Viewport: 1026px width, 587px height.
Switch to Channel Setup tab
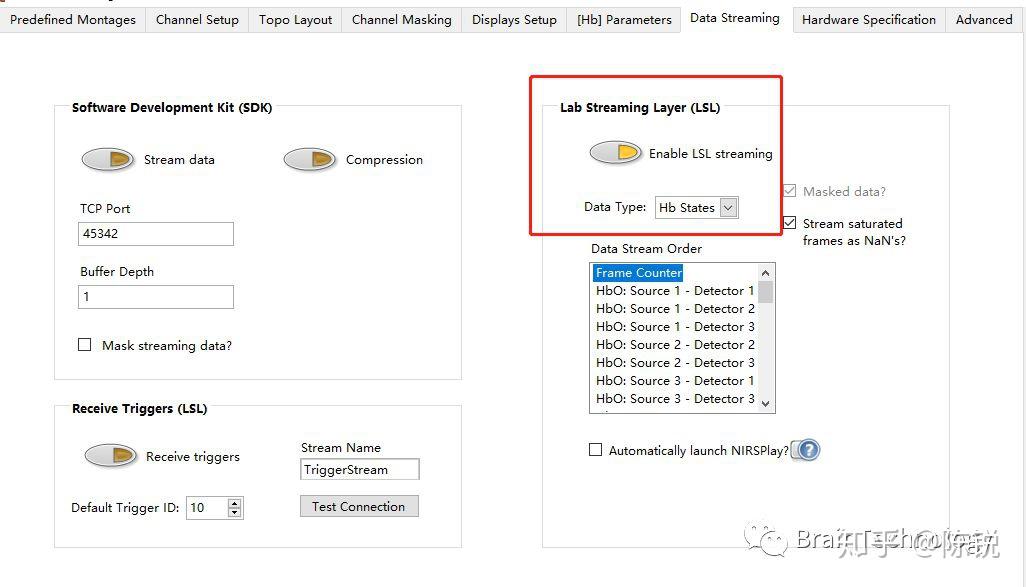197,19
